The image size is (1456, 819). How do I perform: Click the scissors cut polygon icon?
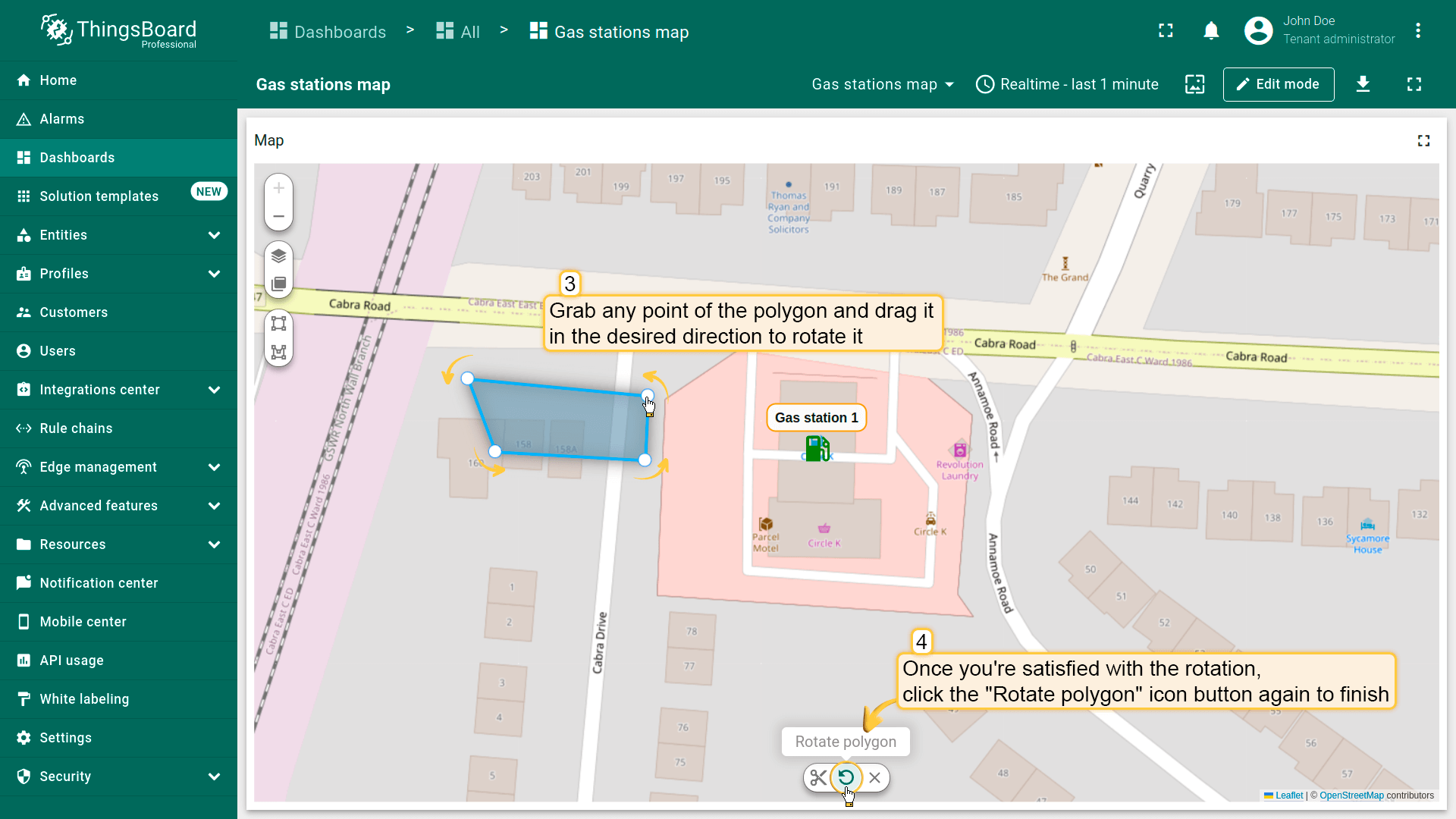818,777
